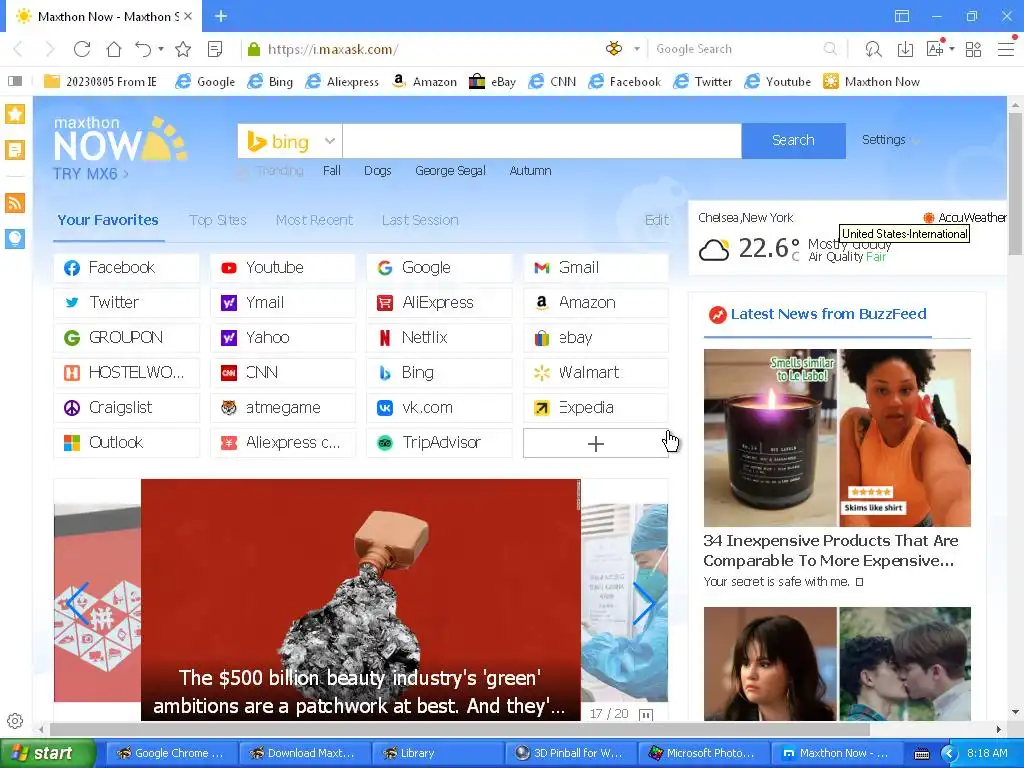Open the Windows start button
The width and height of the screenshot is (1024, 768).
tap(46, 753)
